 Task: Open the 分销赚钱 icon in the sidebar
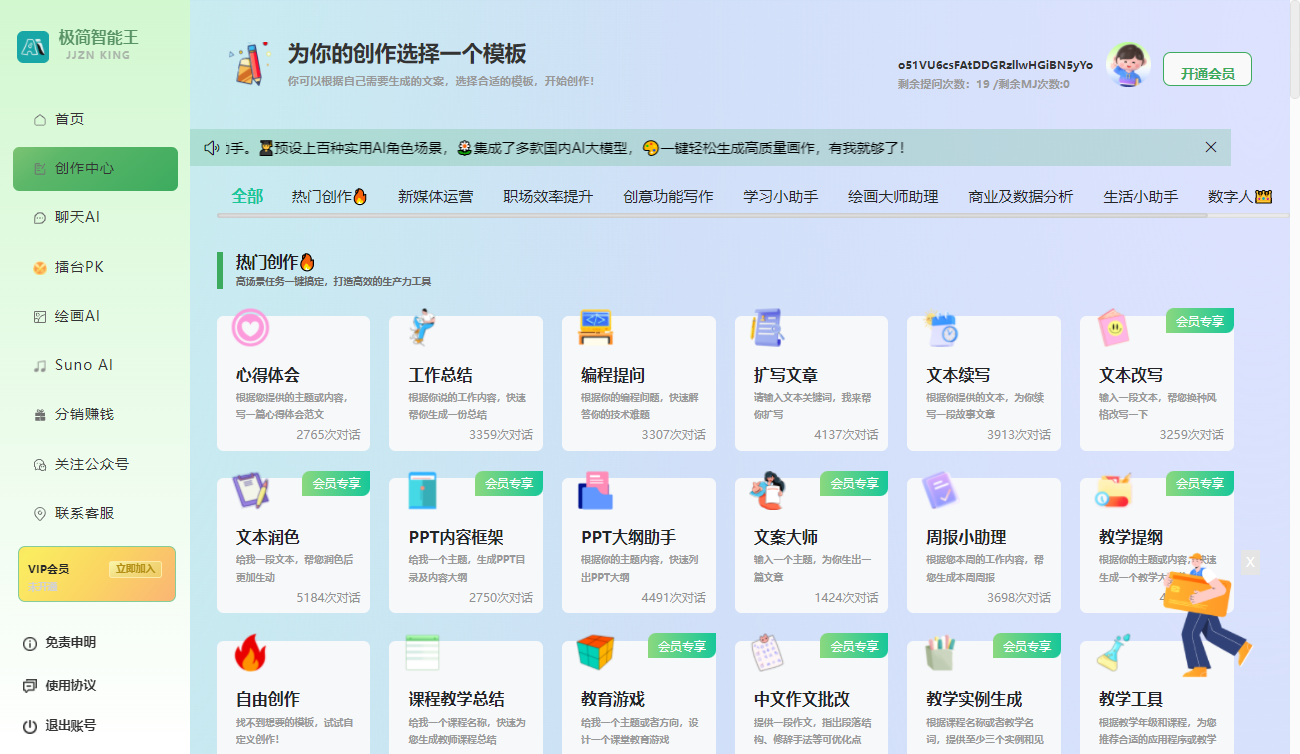[40, 415]
